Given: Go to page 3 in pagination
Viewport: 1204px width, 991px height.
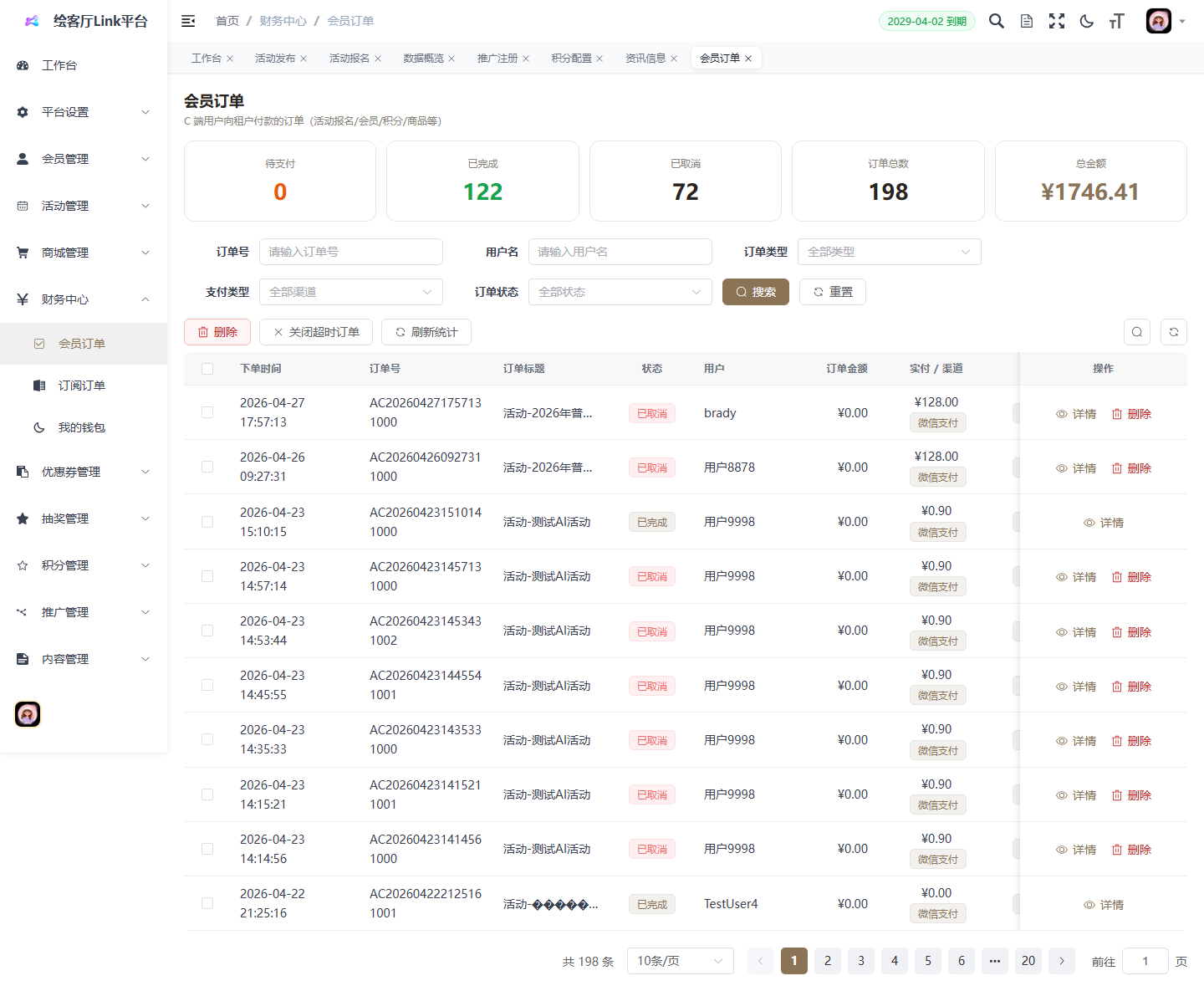Looking at the screenshot, I should [x=861, y=961].
